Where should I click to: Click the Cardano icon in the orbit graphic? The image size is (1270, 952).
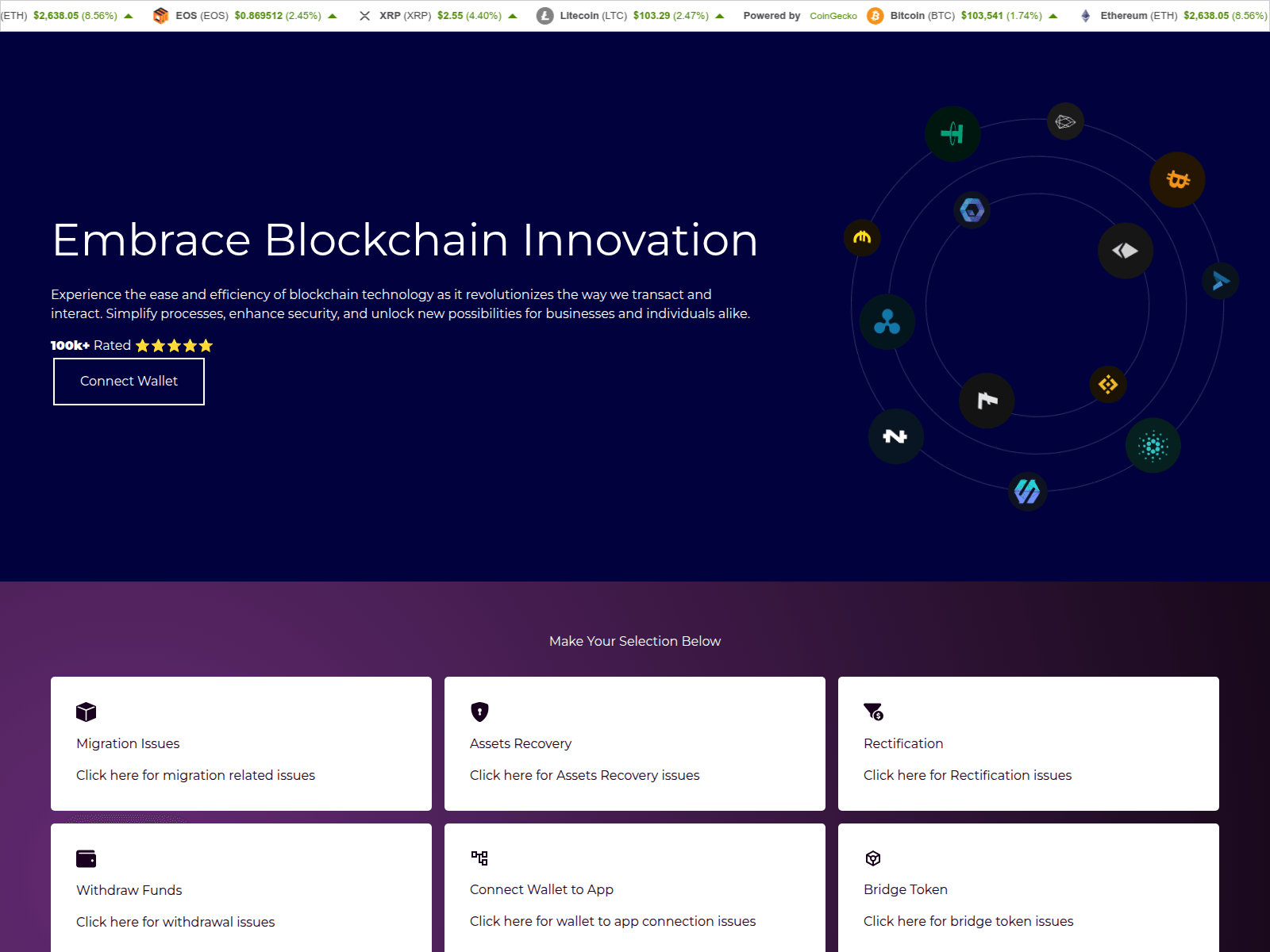point(1153,446)
